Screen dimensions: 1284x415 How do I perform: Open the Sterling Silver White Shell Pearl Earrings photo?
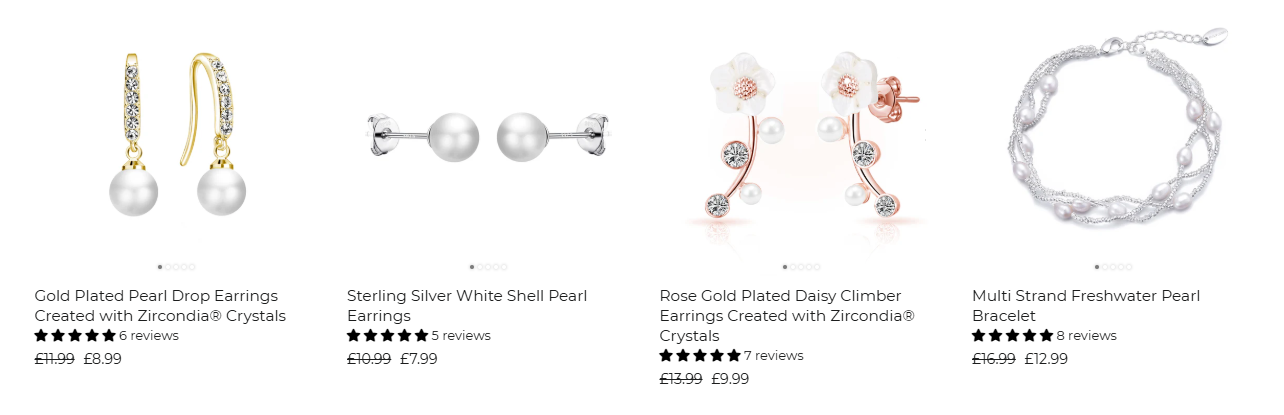[x=489, y=137]
